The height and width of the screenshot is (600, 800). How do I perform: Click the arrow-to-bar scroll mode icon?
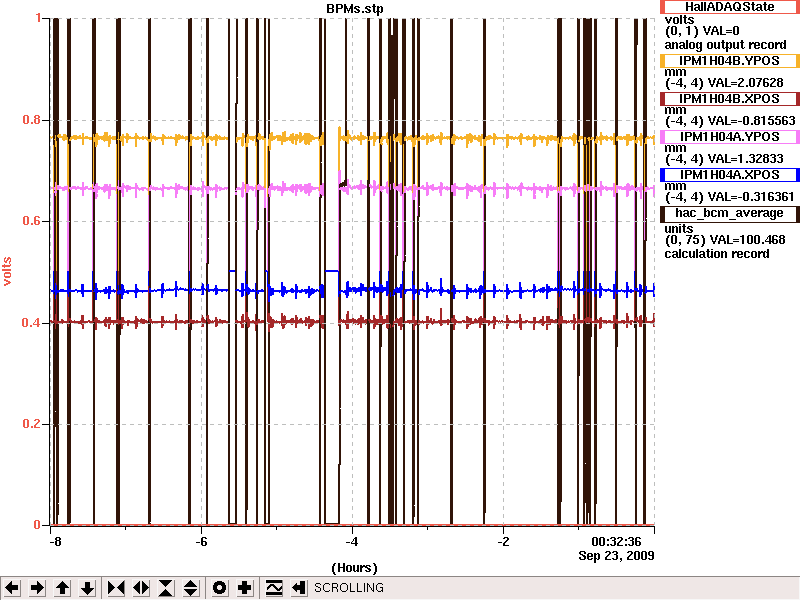click(299, 588)
